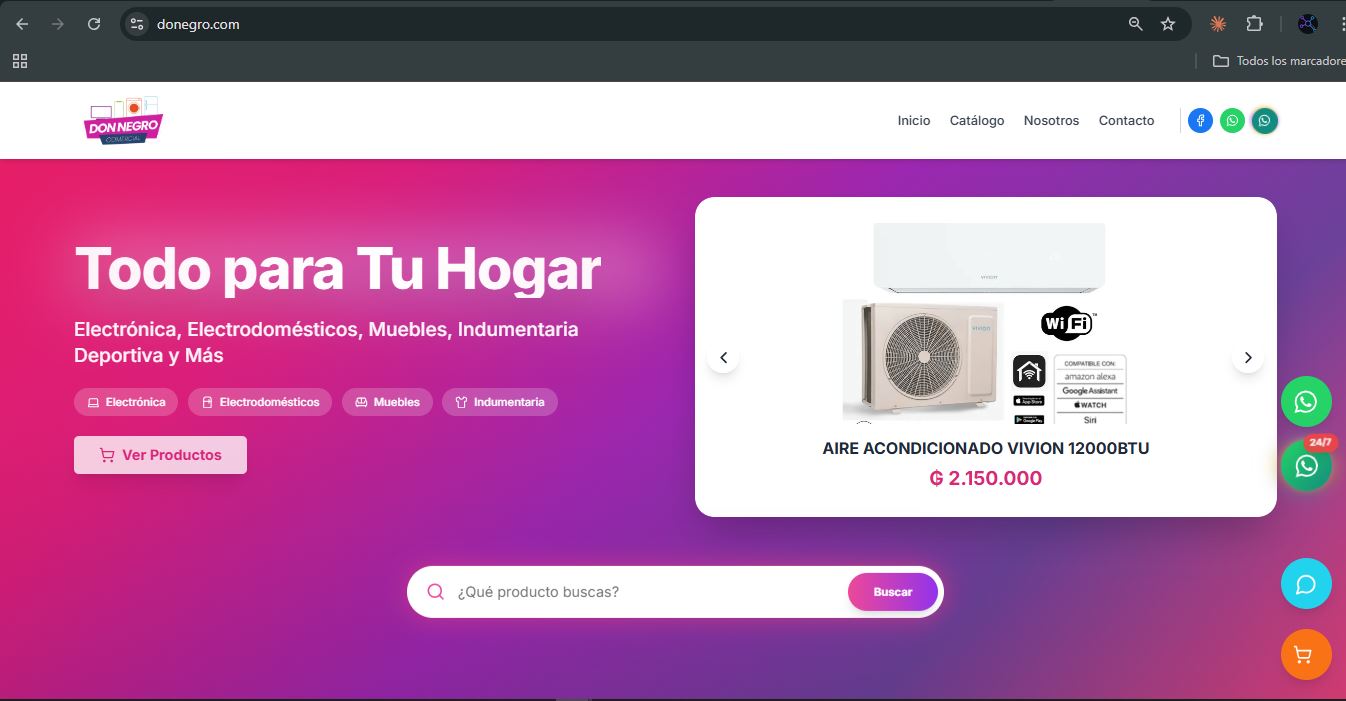Screen dimensions: 1346x701
Task: Click the dark teal WhatsApp header icon
Action: tap(1265, 121)
